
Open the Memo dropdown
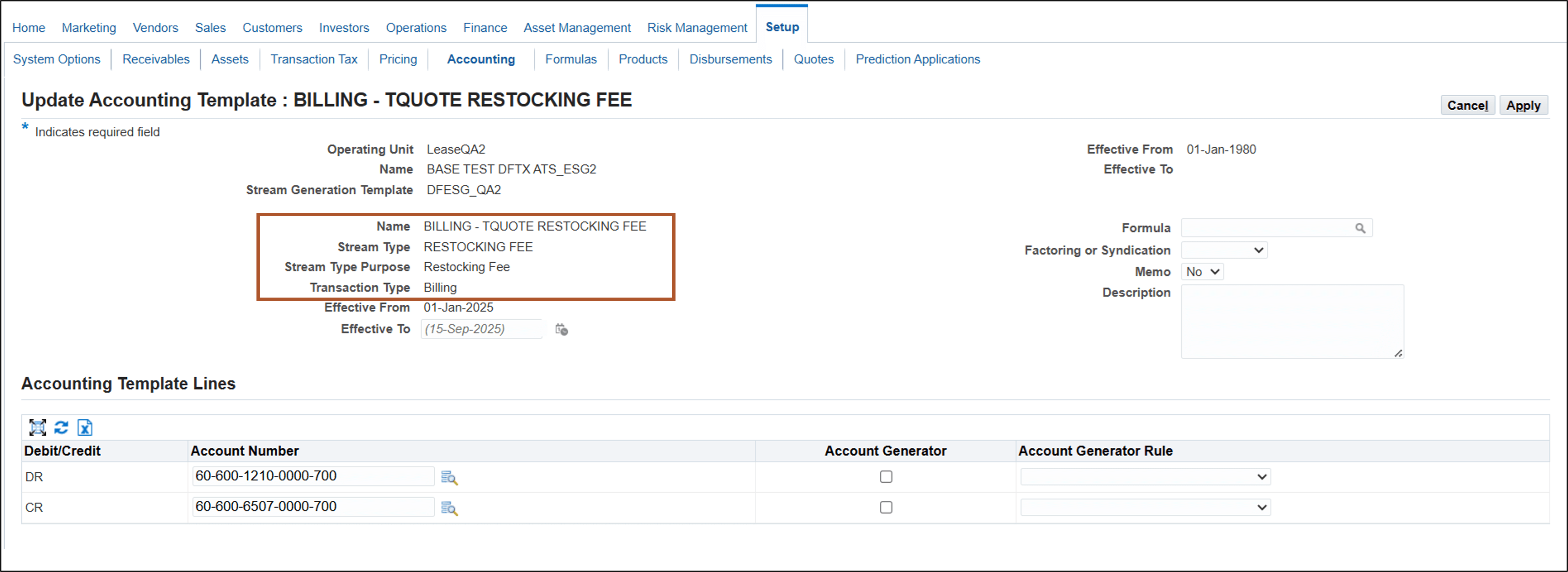[1202, 272]
